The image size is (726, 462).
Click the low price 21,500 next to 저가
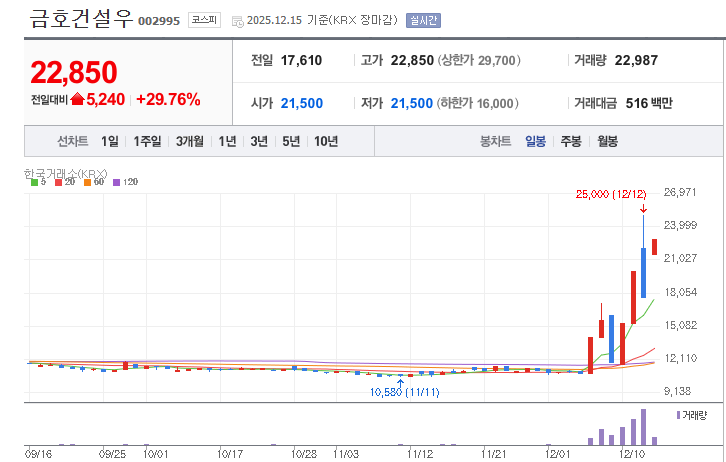coord(412,103)
